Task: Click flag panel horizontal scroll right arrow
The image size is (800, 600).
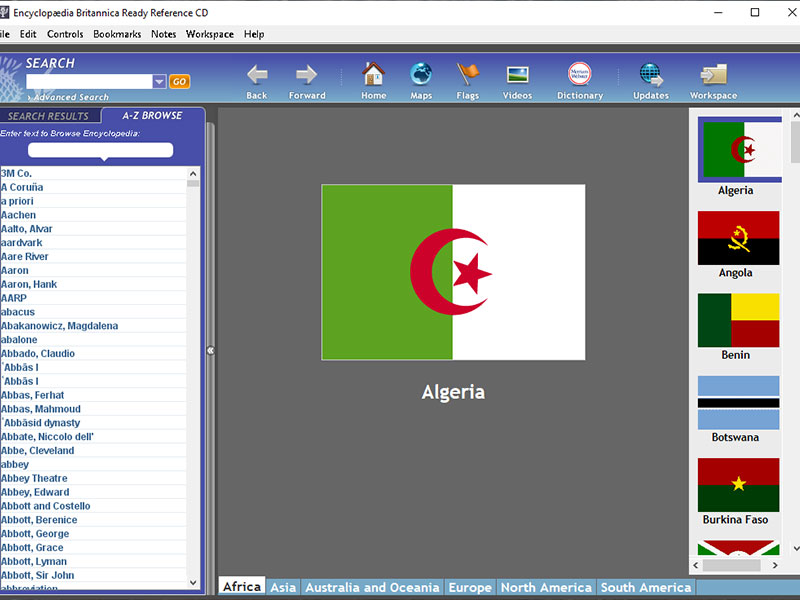Action: point(775,565)
